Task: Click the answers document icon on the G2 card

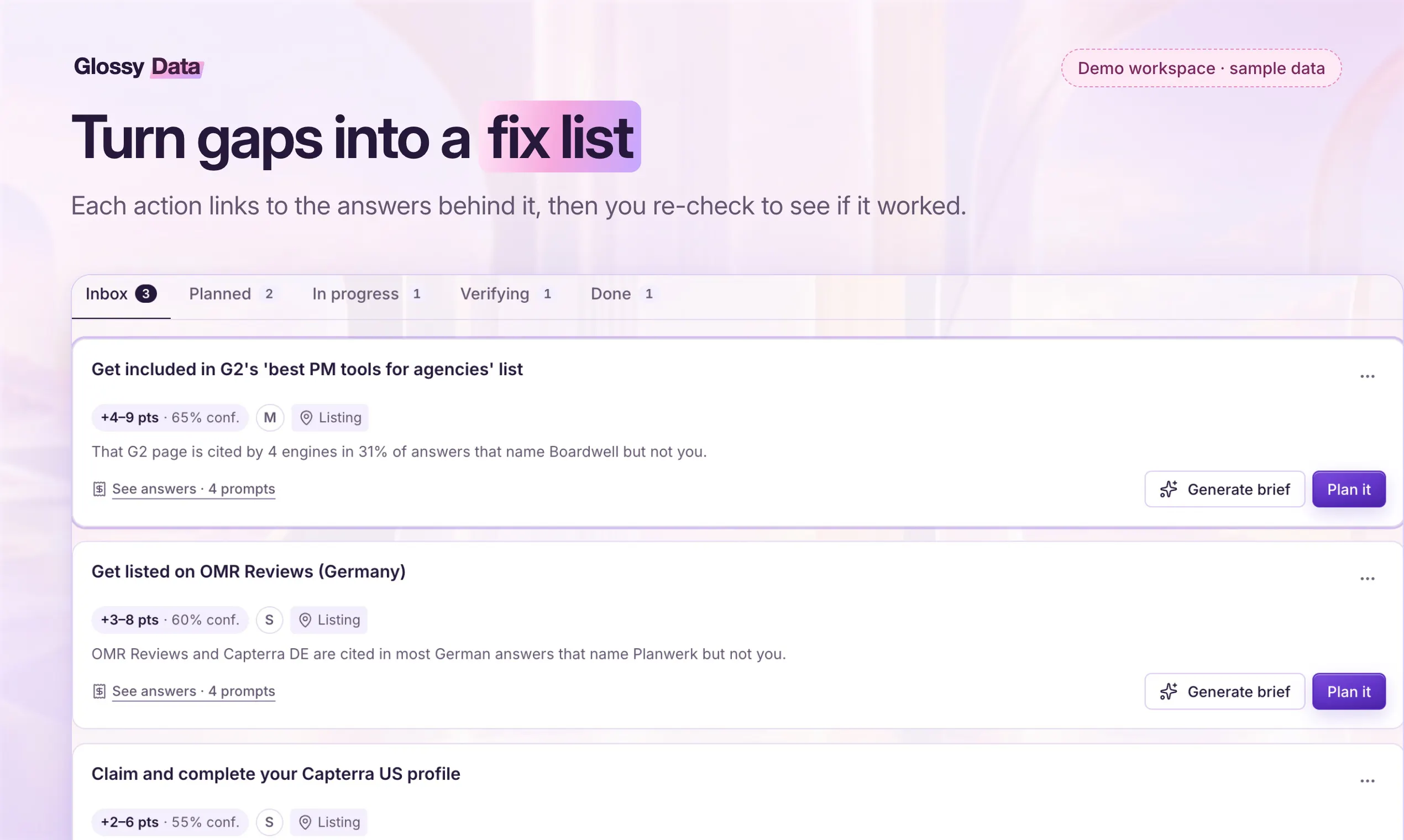Action: click(99, 489)
